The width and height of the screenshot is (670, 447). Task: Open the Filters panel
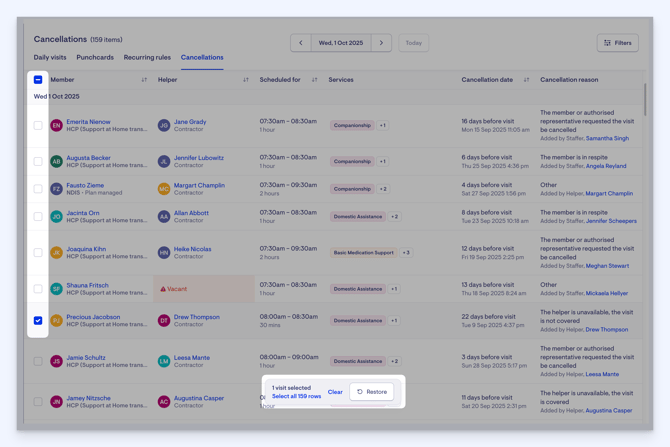(x=617, y=43)
